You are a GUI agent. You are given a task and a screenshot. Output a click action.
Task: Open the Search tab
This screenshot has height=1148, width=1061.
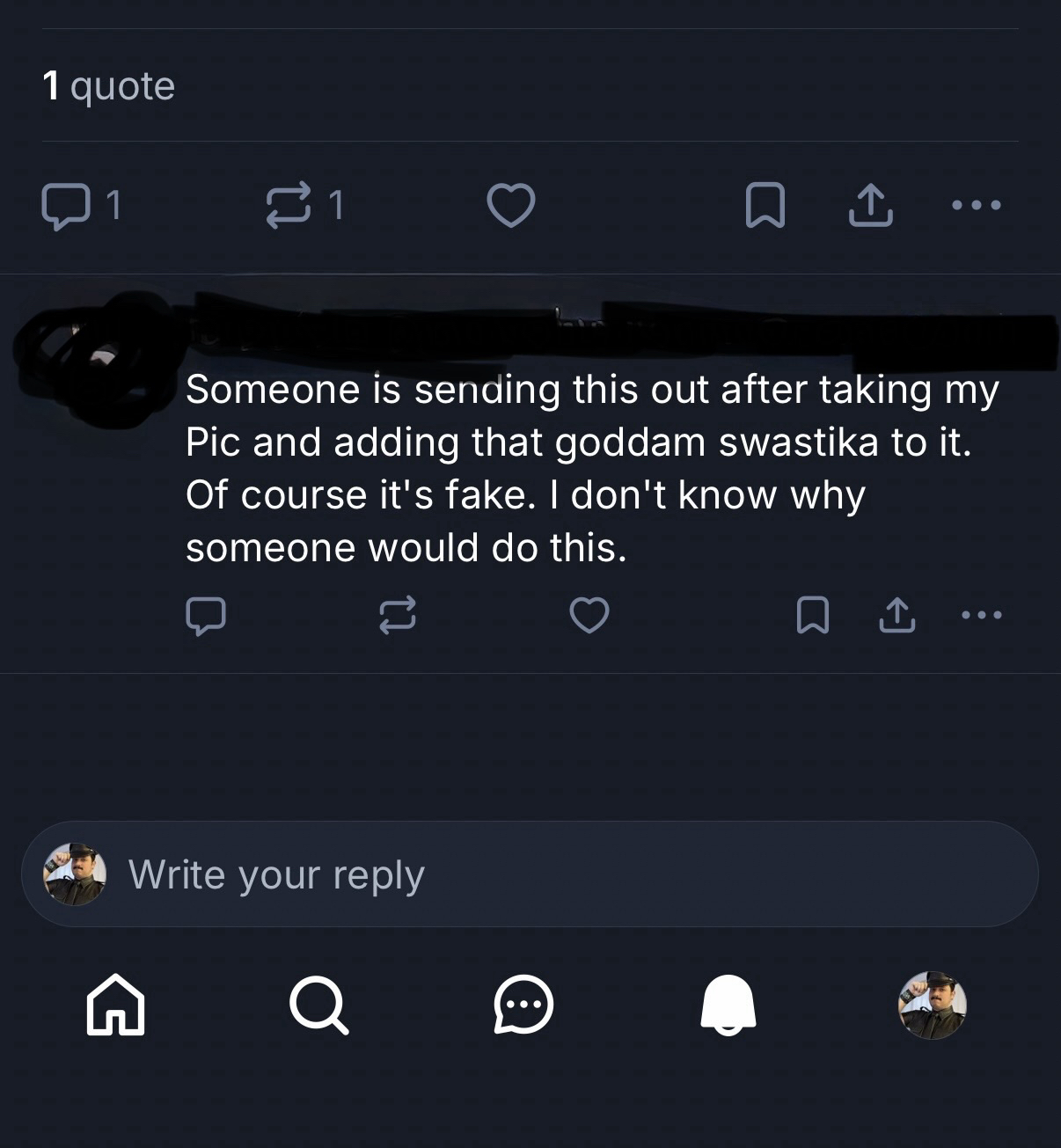[319, 1005]
